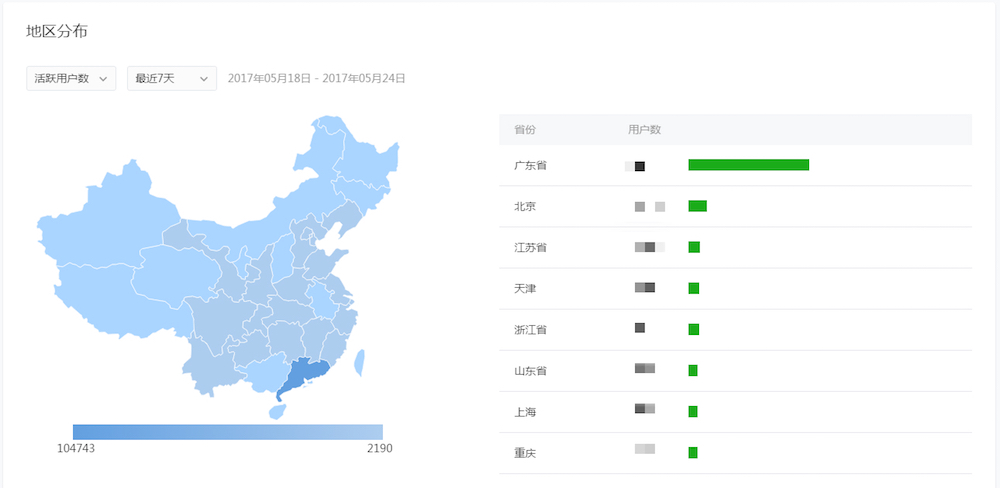Click the blurred user count for 重庆
Image resolution: width=1000 pixels, height=488 pixels.
click(645, 449)
